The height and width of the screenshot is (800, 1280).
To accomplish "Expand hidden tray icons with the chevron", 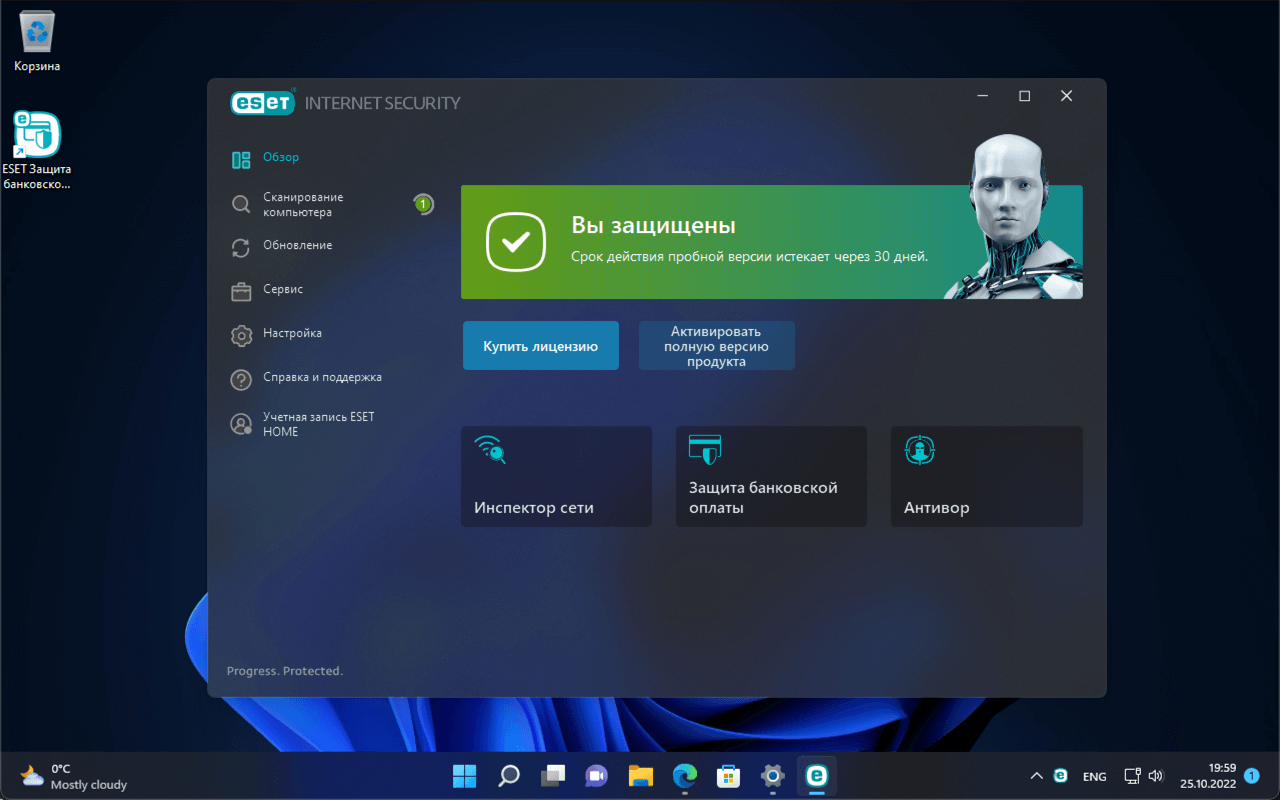I will [1036, 775].
